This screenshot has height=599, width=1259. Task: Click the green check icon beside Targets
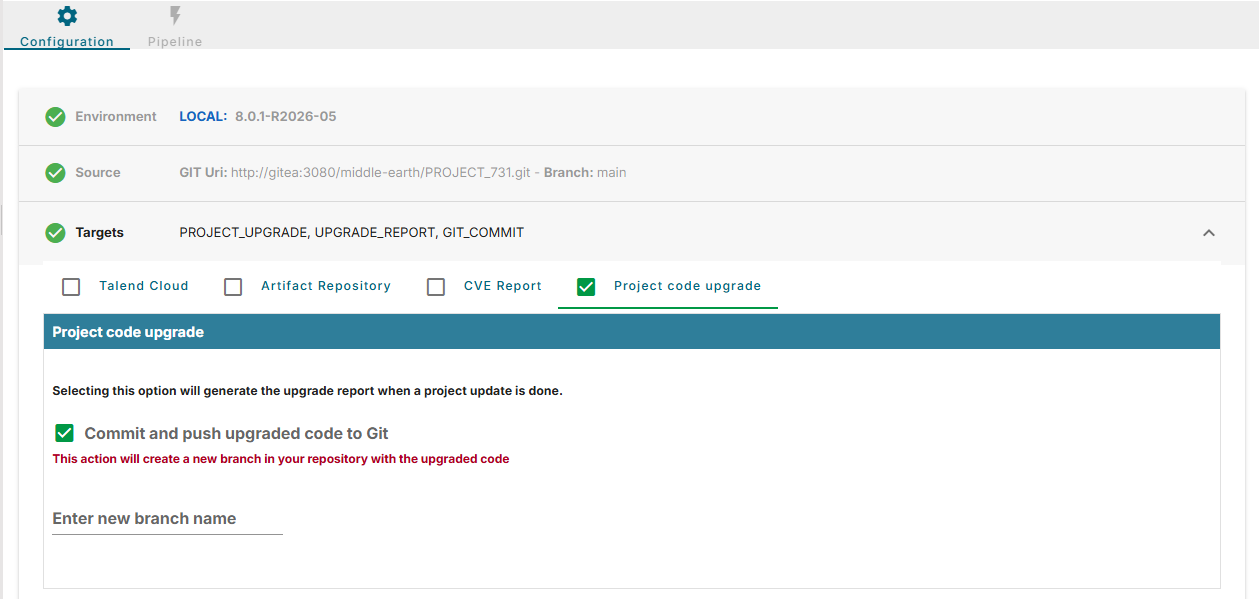tap(56, 233)
